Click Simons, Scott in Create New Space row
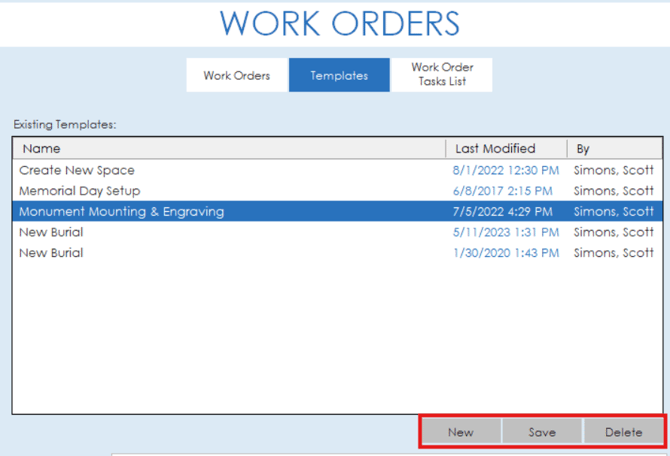Image resolution: width=670 pixels, height=456 pixels. [613, 170]
